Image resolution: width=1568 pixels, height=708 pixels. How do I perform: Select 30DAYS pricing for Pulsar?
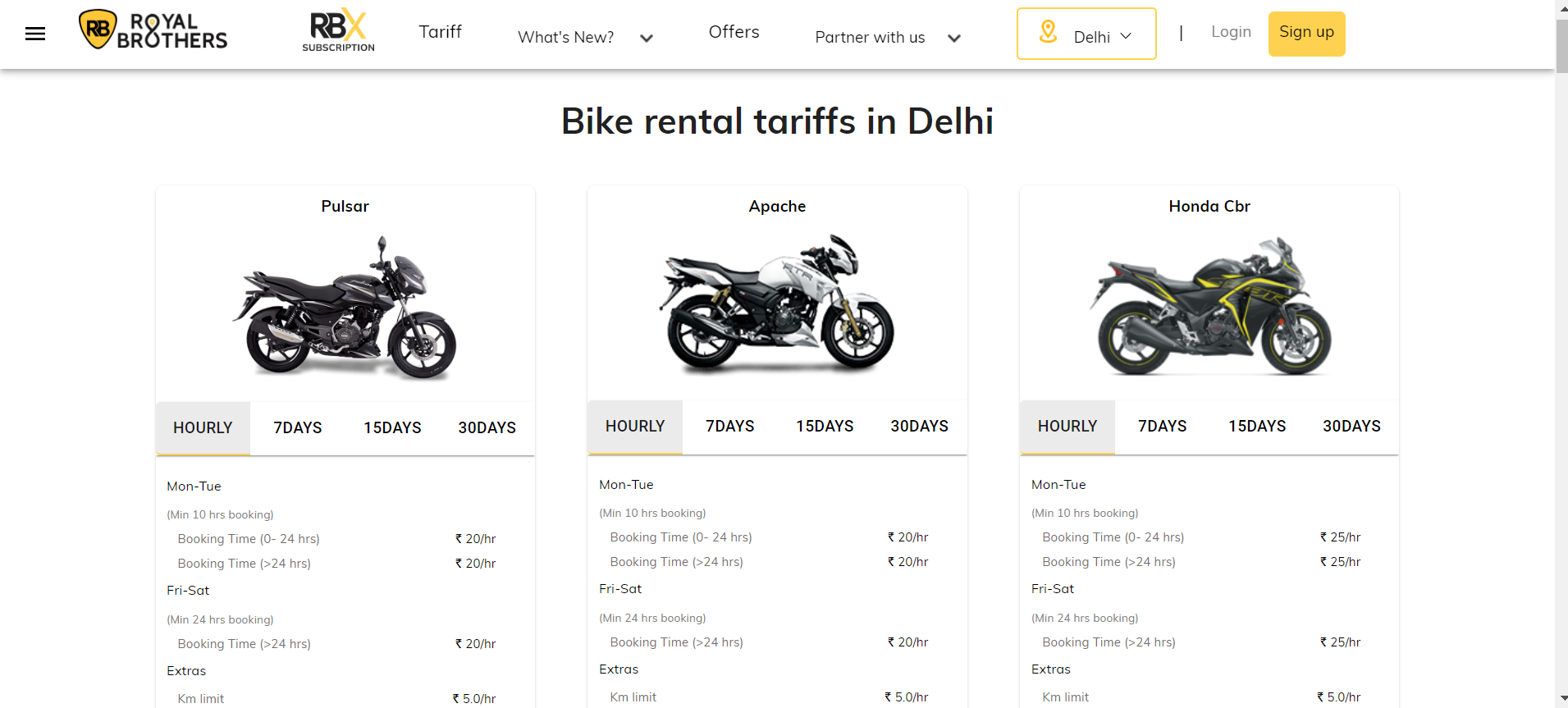pos(487,427)
